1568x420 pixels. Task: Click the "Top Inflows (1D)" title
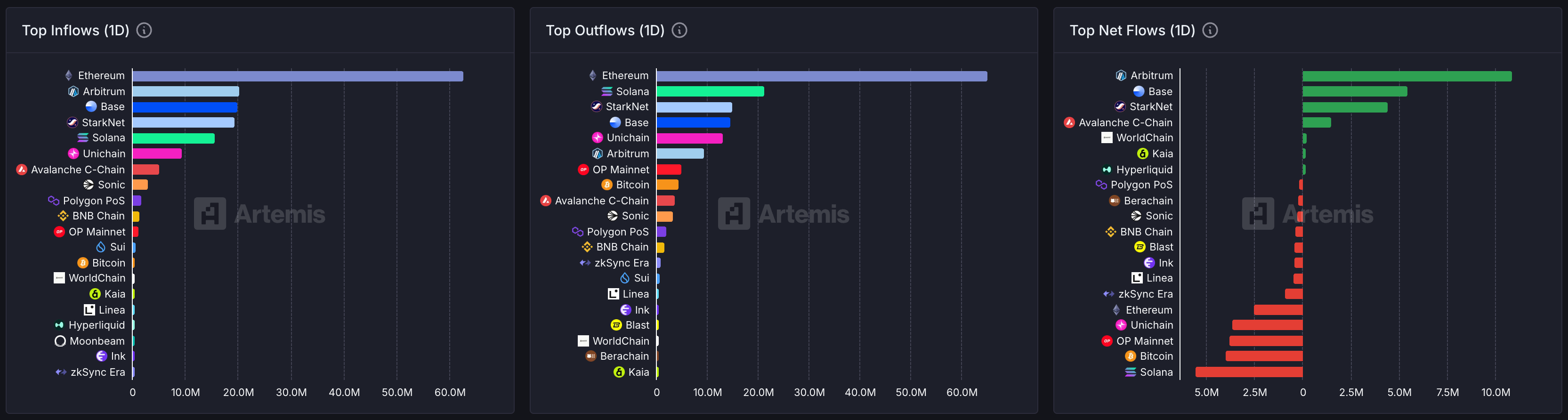[x=76, y=31]
